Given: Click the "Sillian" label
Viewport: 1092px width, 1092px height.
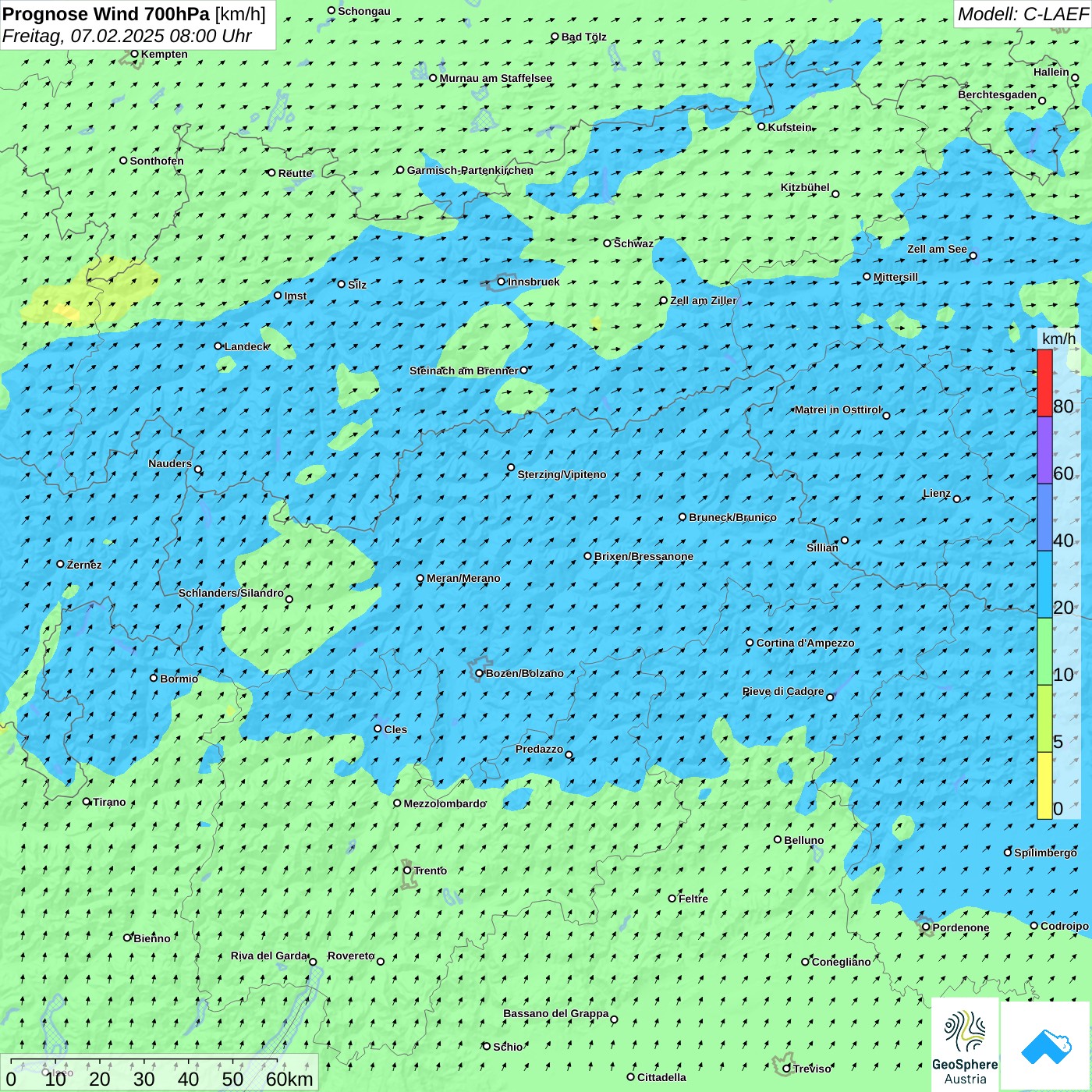Looking at the screenshot, I should [822, 548].
